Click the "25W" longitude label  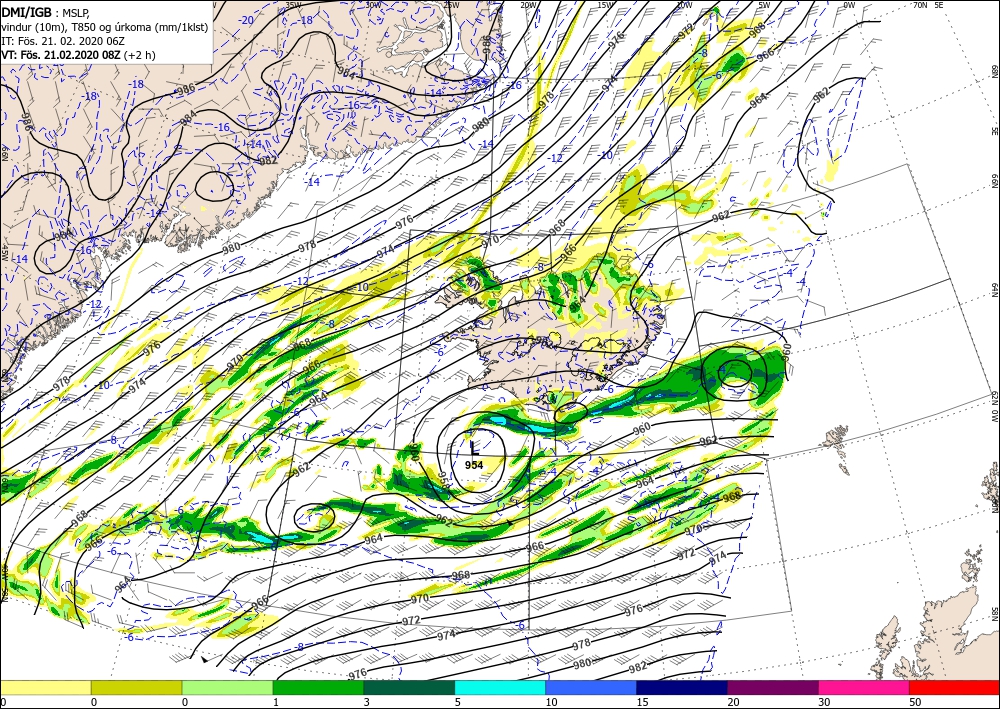click(x=451, y=5)
